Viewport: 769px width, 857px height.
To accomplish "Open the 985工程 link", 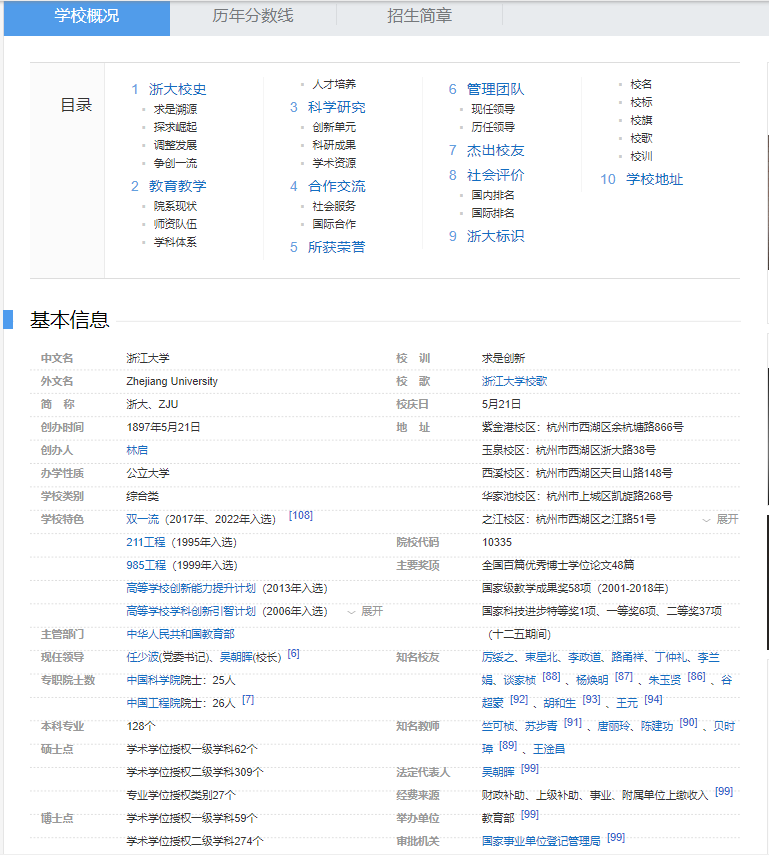I will pyautogui.click(x=146, y=565).
